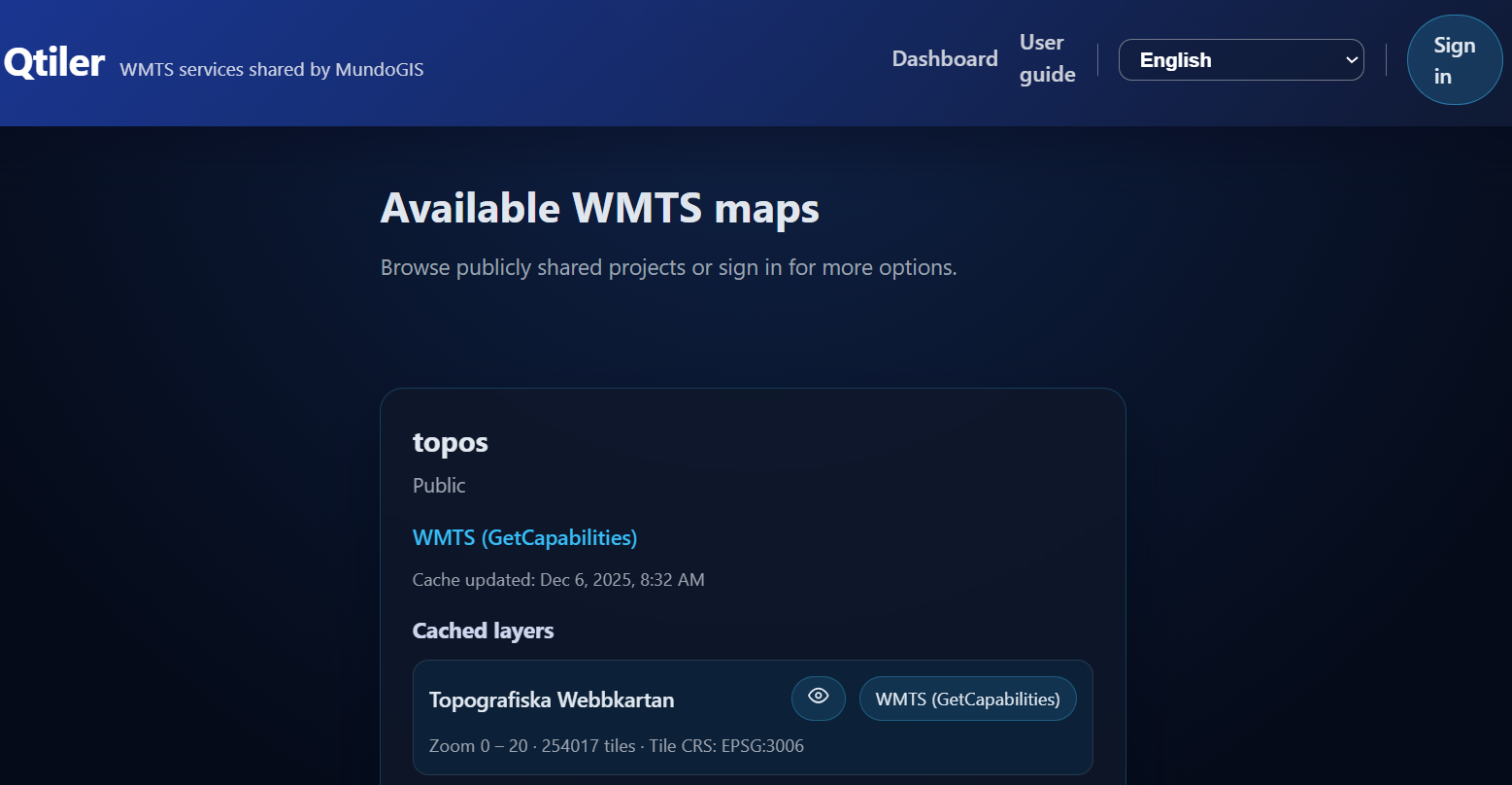Preview the Topografiska Webbkartan layer via eye icon
The width and height of the screenshot is (1512, 785).
[x=819, y=698]
